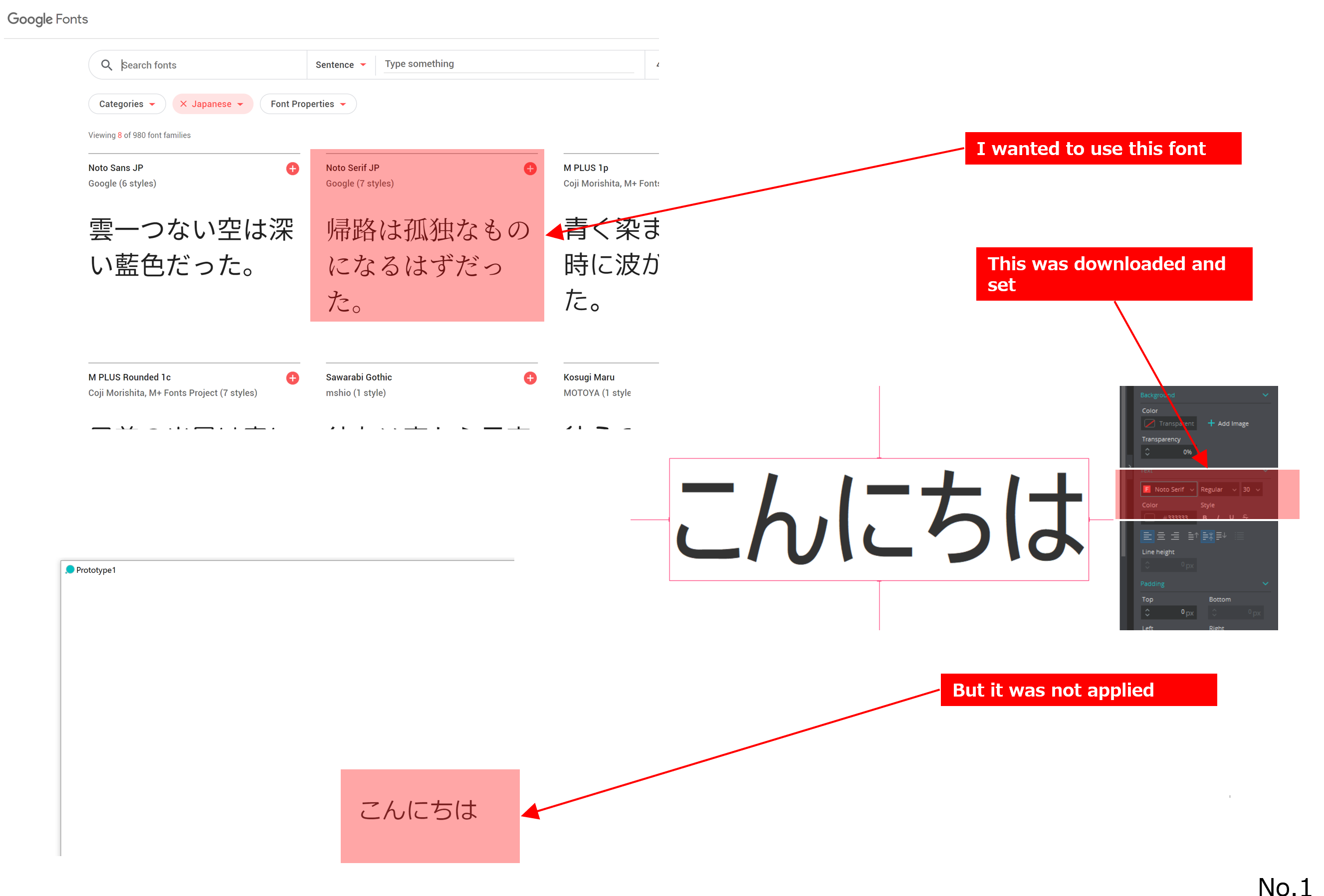This screenshot has width=1324, height=896.
Task: Click the Add Image button
Action: coord(1228,423)
